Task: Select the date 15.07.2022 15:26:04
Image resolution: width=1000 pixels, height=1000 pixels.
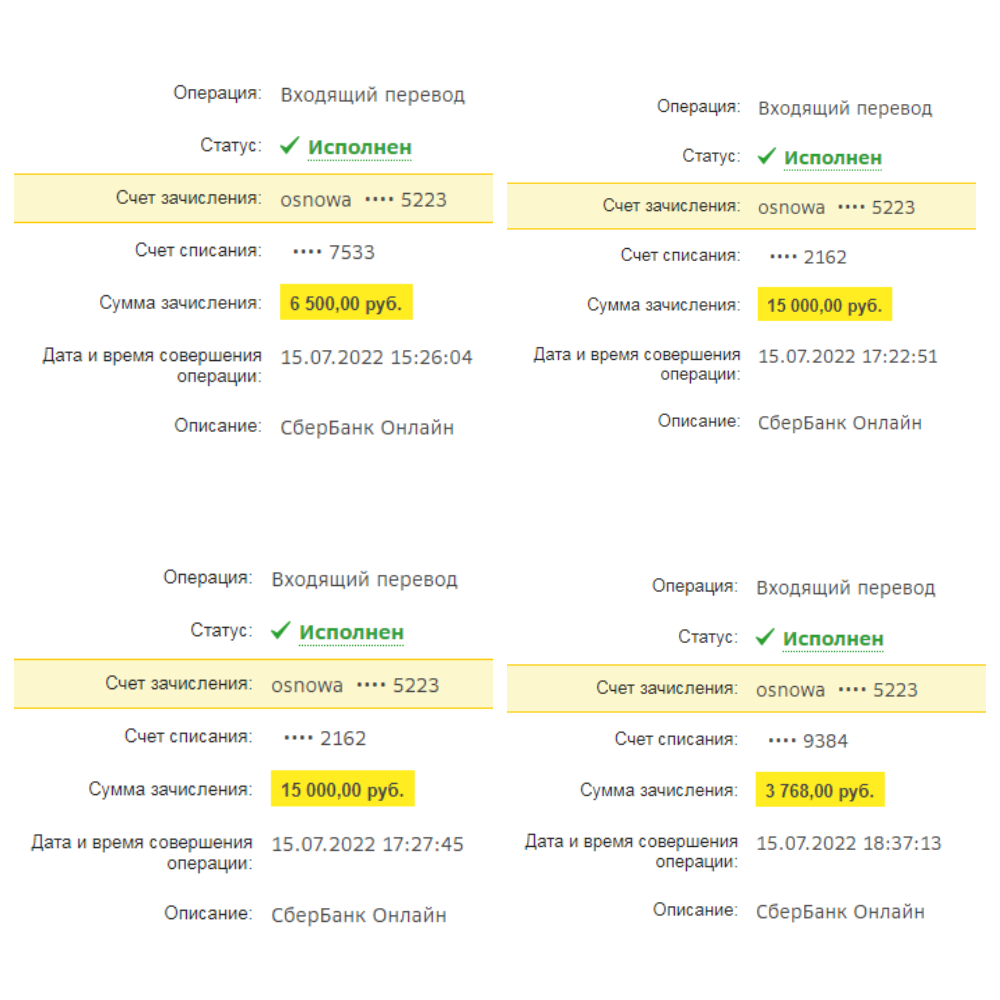Action: 376,357
